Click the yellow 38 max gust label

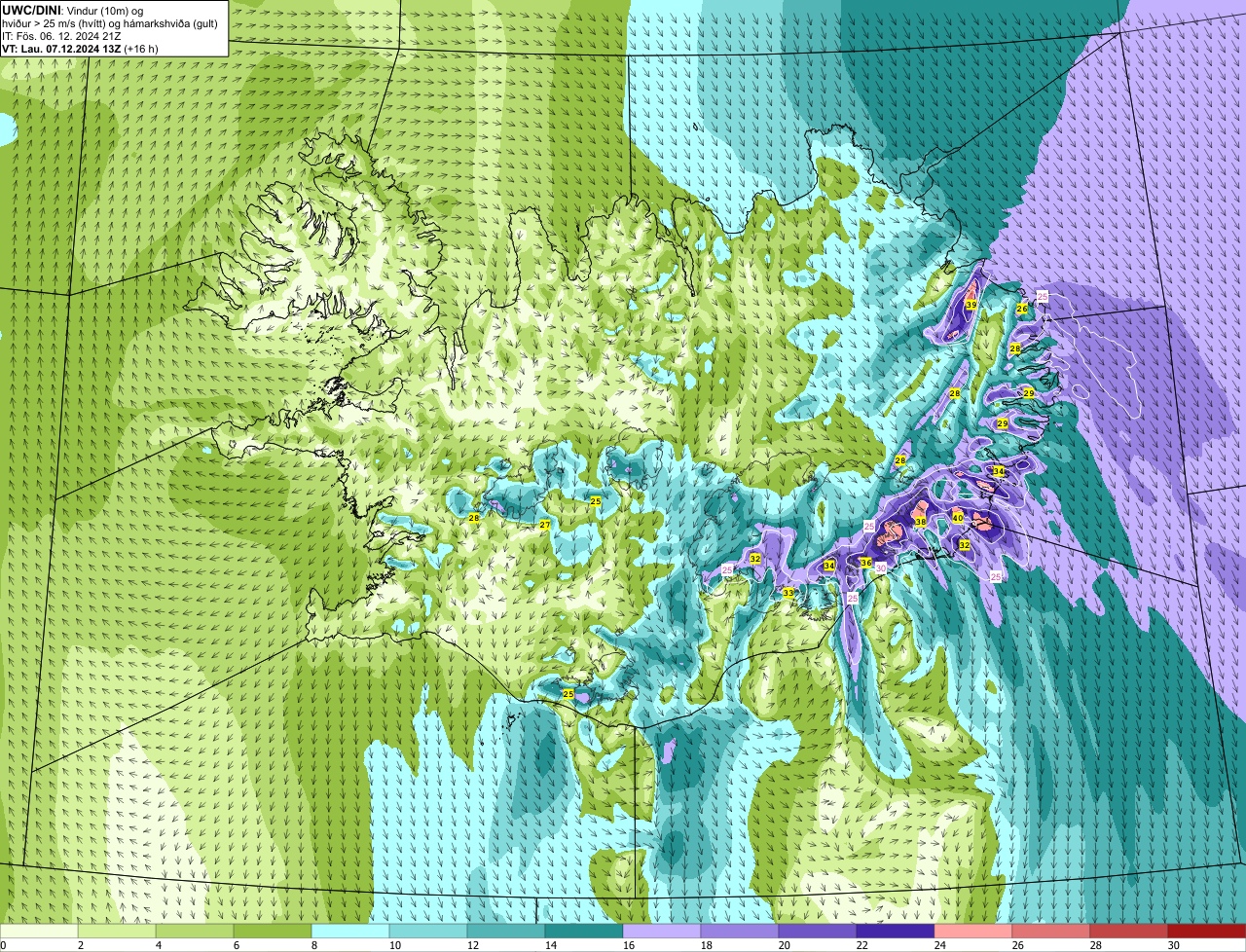[921, 522]
